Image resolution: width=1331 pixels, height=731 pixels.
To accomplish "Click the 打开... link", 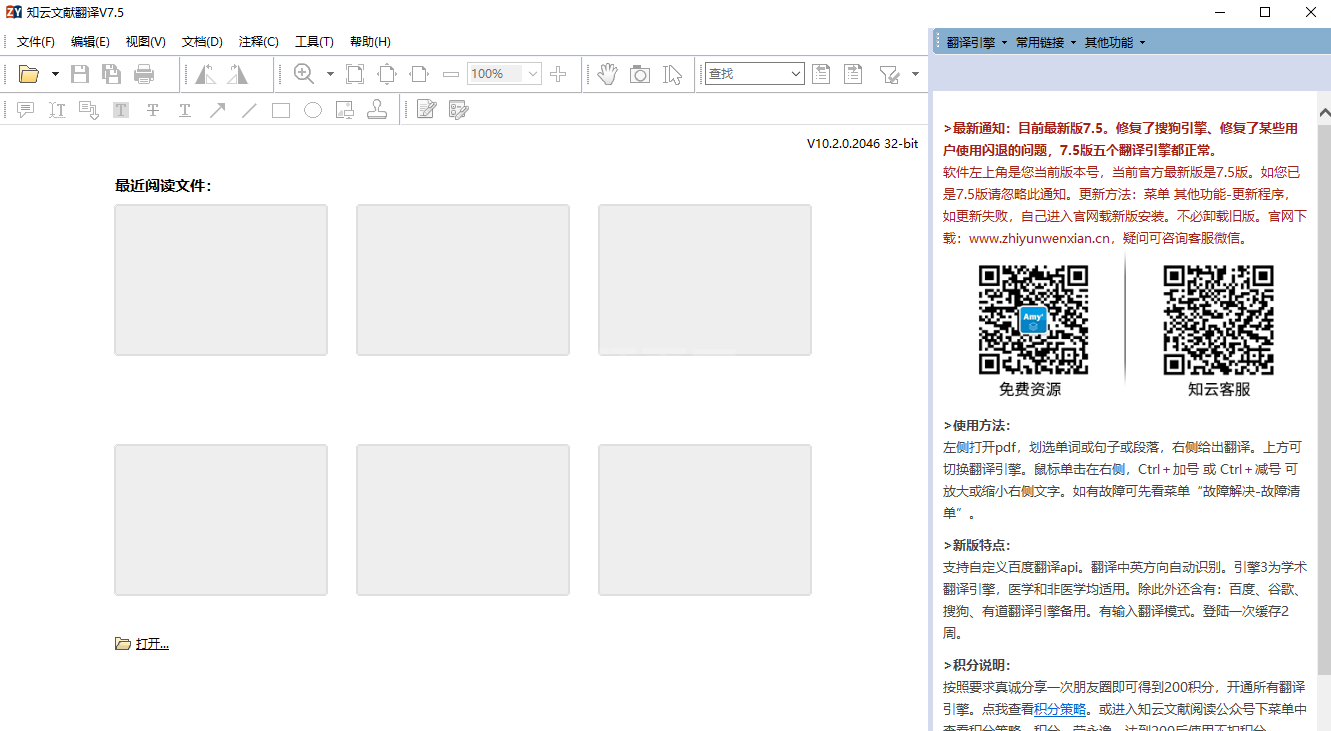I will [x=152, y=644].
